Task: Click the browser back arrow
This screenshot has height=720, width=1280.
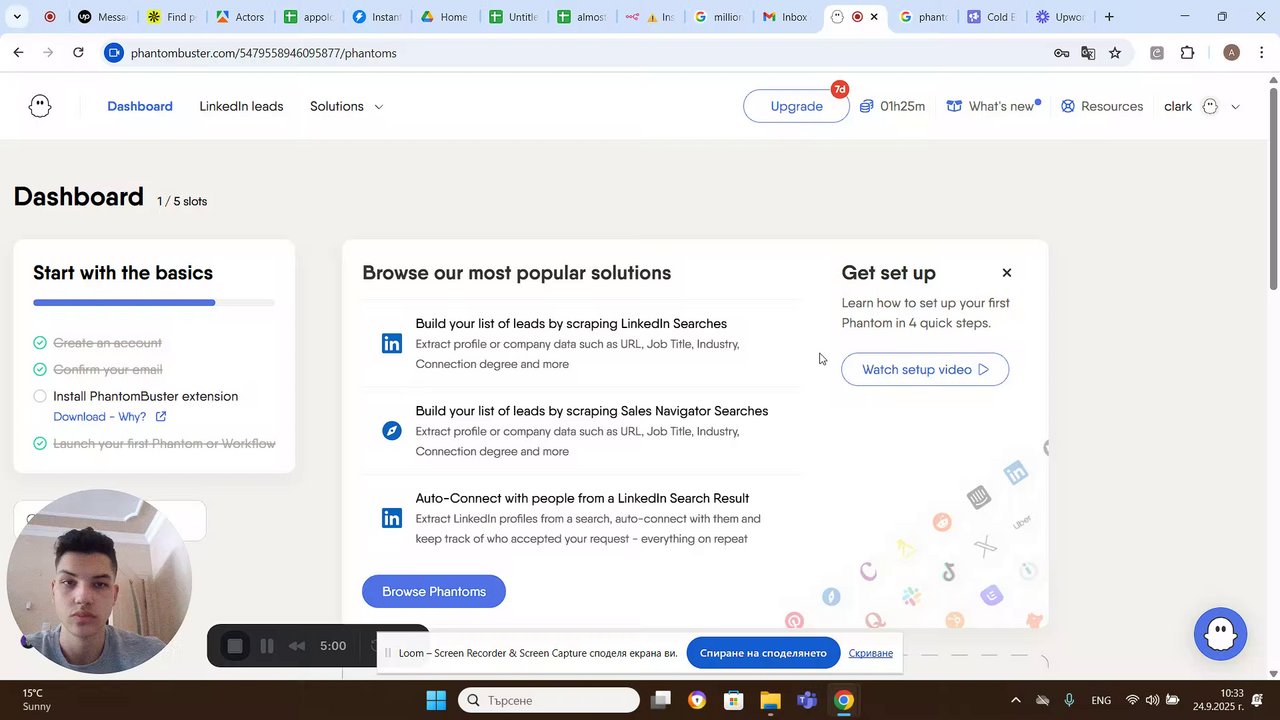Action: pyautogui.click(x=18, y=53)
